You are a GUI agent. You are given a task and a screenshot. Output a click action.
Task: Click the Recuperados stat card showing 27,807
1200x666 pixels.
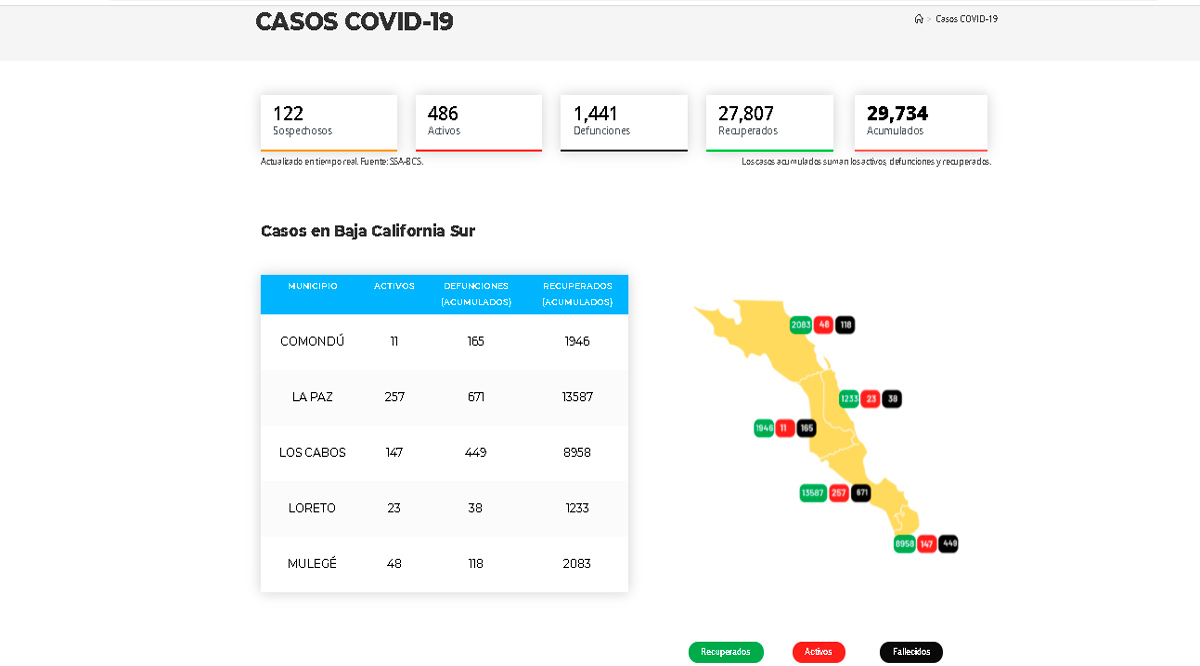(x=769, y=122)
